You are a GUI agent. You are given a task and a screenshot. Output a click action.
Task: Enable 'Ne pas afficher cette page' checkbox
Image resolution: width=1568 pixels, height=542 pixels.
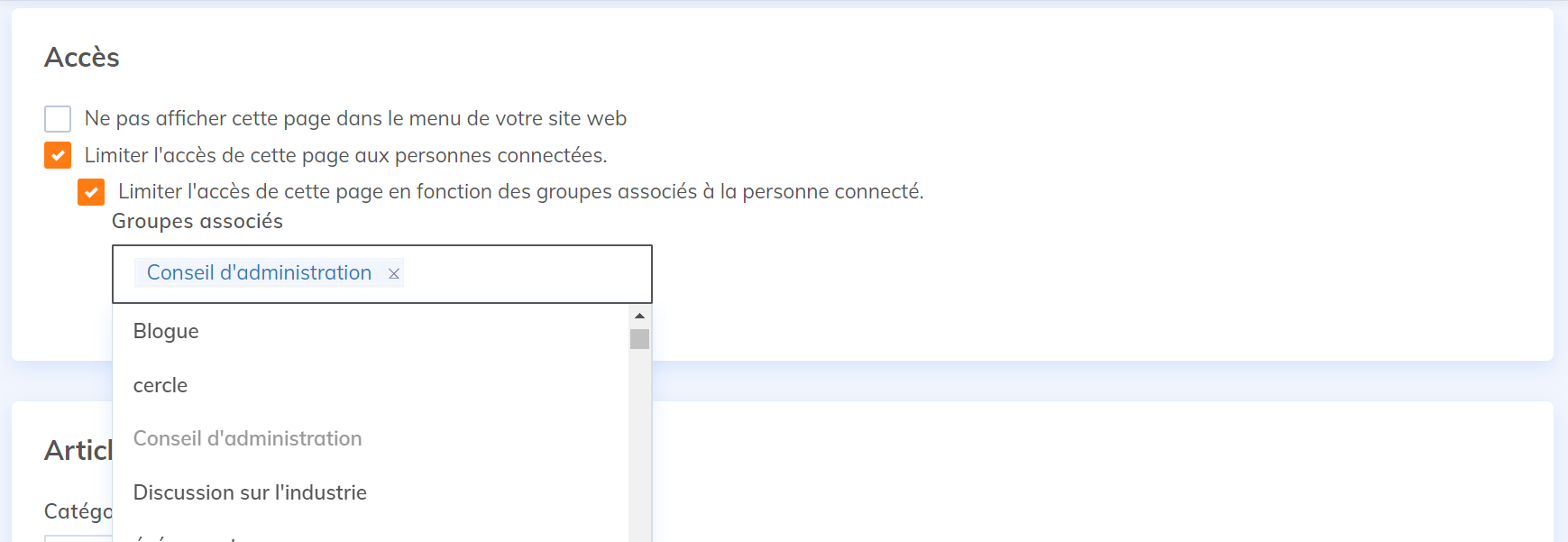pos(58,119)
